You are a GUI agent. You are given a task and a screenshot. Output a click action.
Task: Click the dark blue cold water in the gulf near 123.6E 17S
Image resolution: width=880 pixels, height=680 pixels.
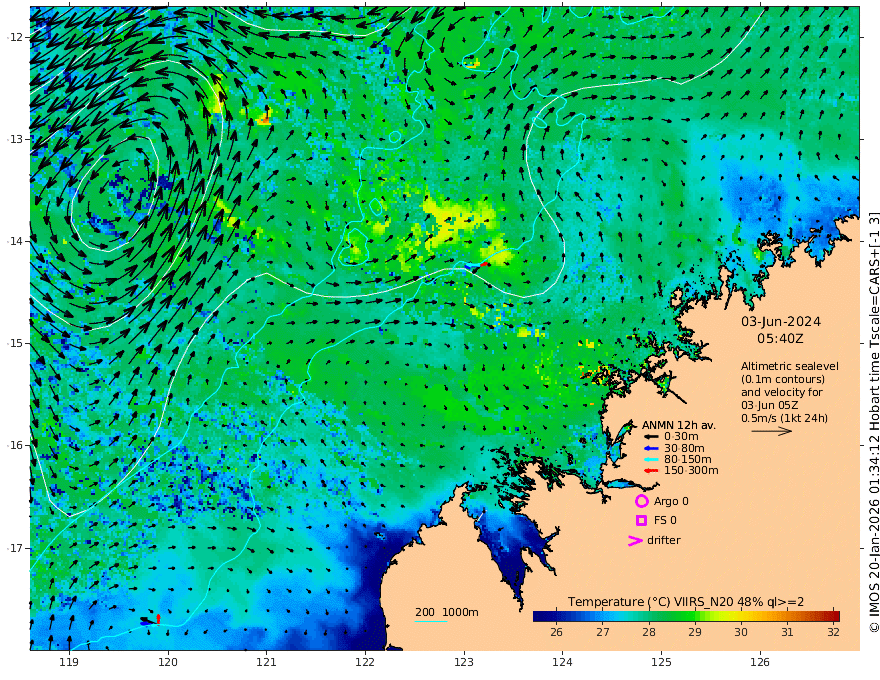514,555
